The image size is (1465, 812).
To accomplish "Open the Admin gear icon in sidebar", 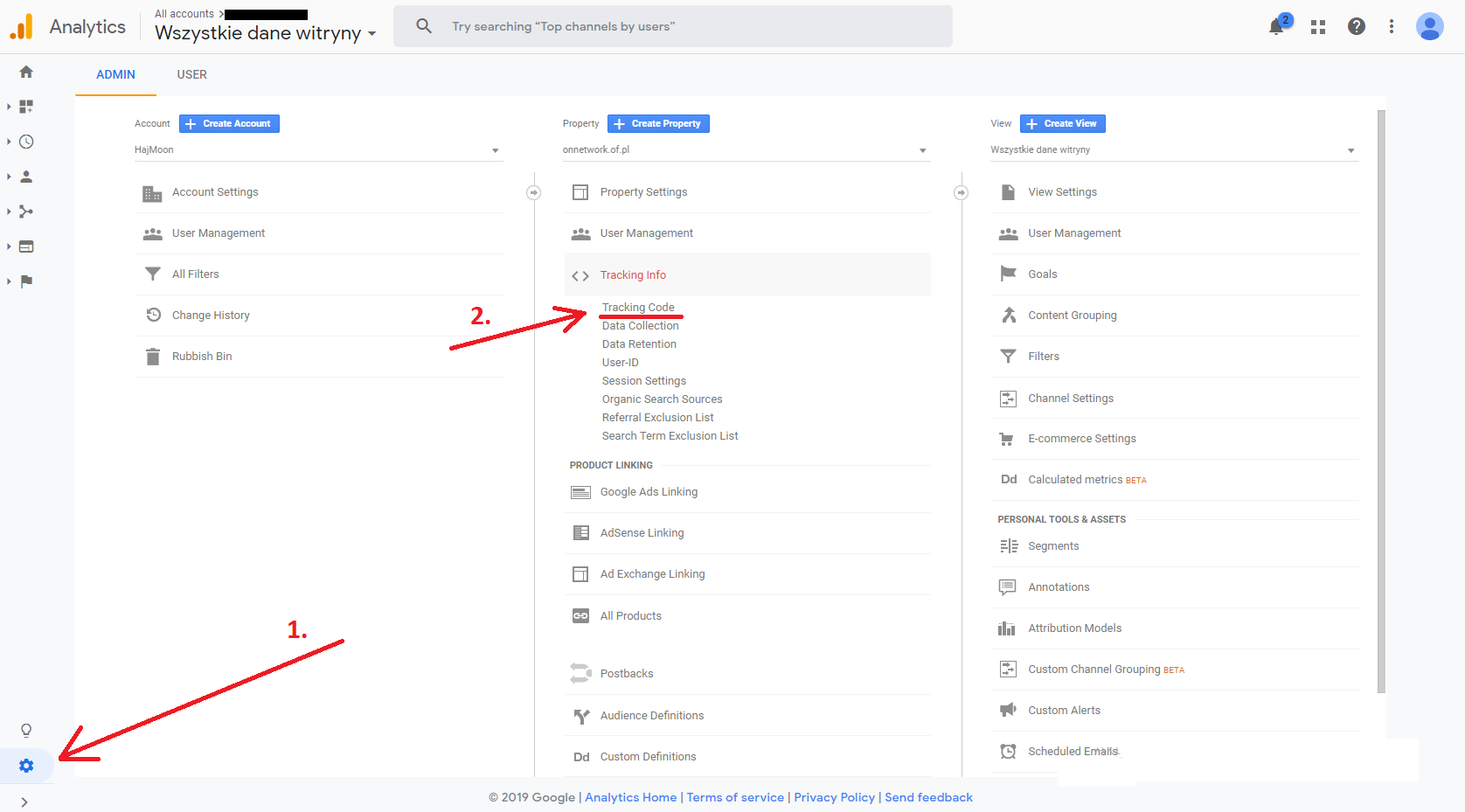I will click(26, 766).
